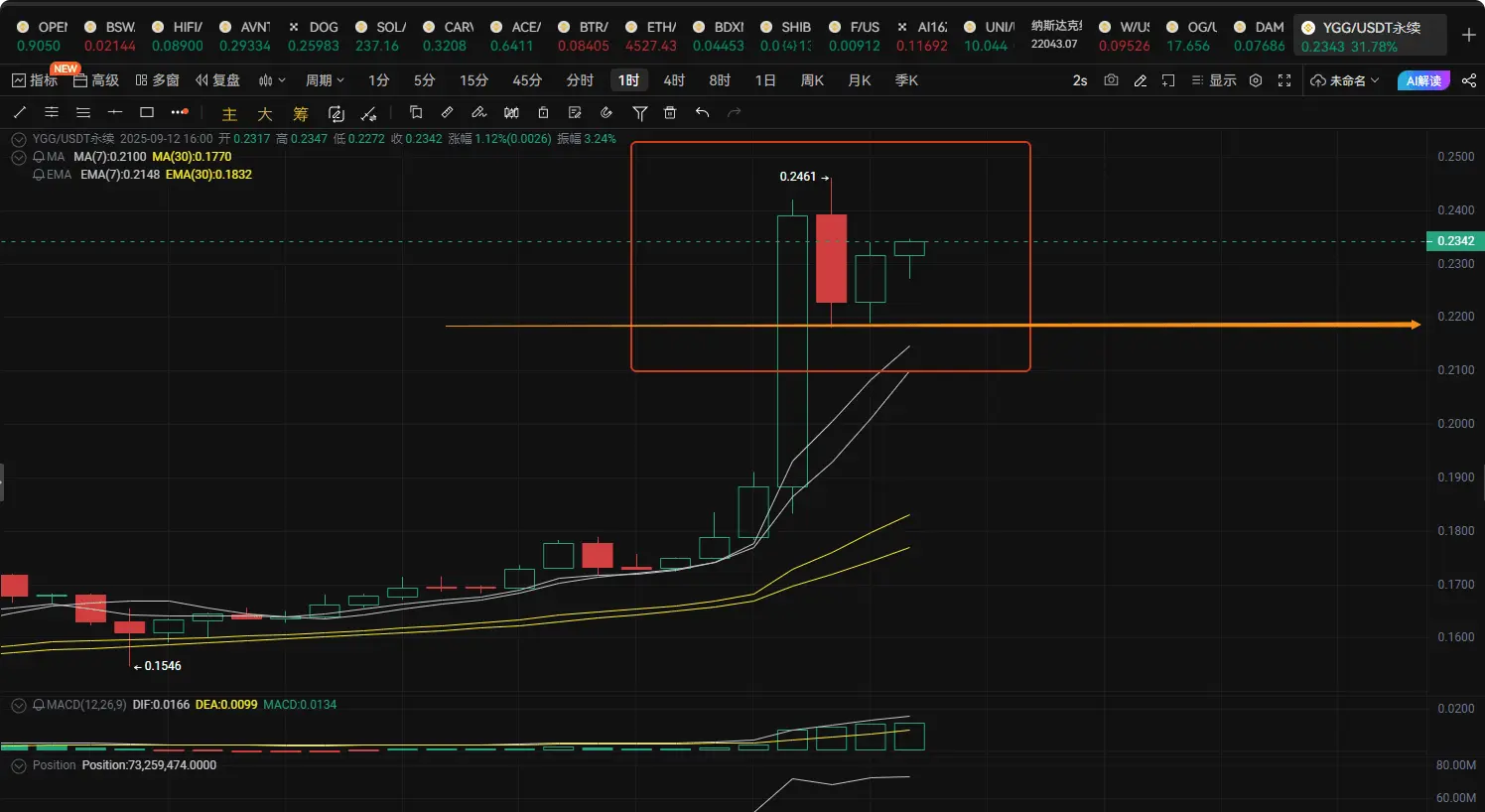The width and height of the screenshot is (1485, 812).
Task: Open the 高级 advanced view
Action: [96, 80]
